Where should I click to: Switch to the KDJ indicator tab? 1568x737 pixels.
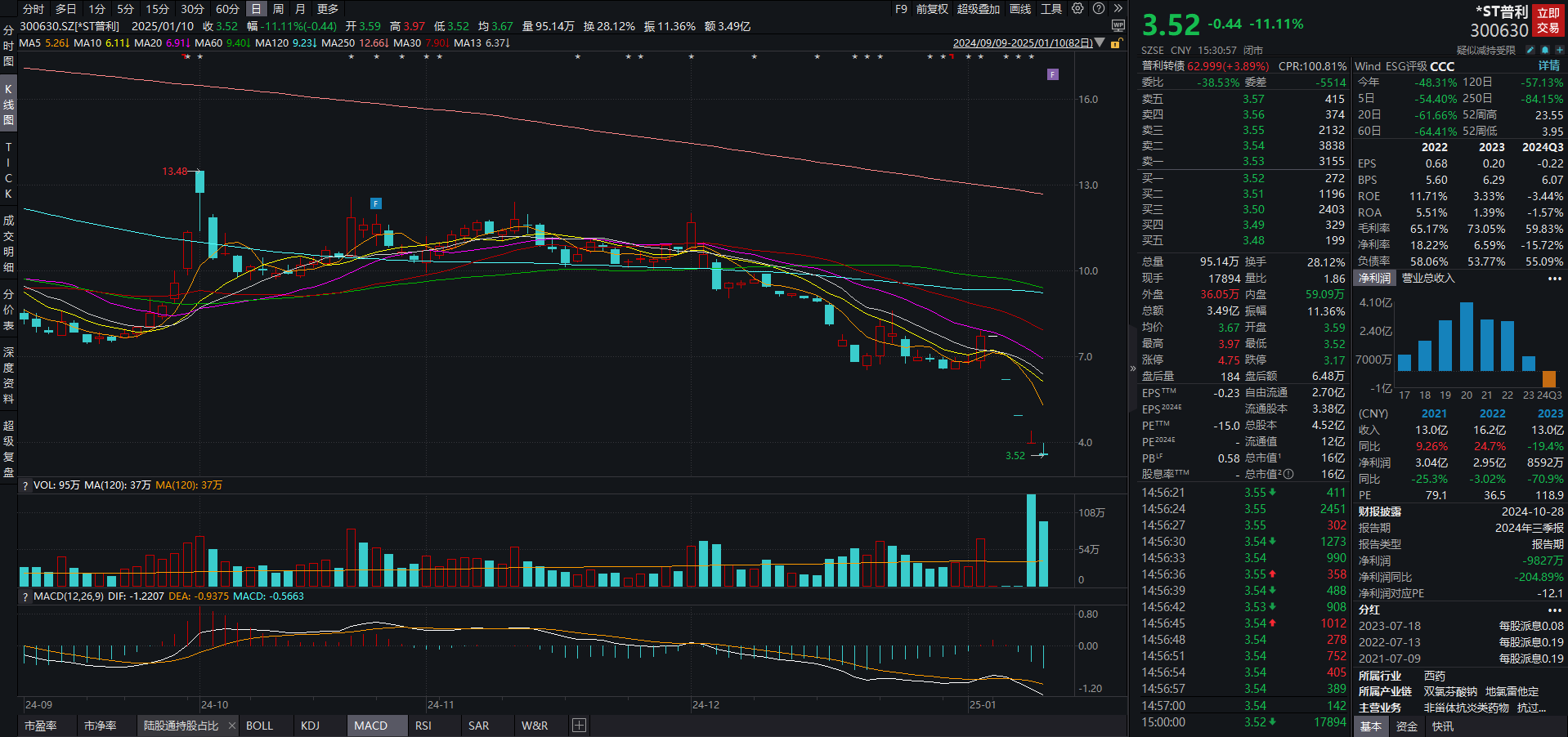tap(310, 726)
